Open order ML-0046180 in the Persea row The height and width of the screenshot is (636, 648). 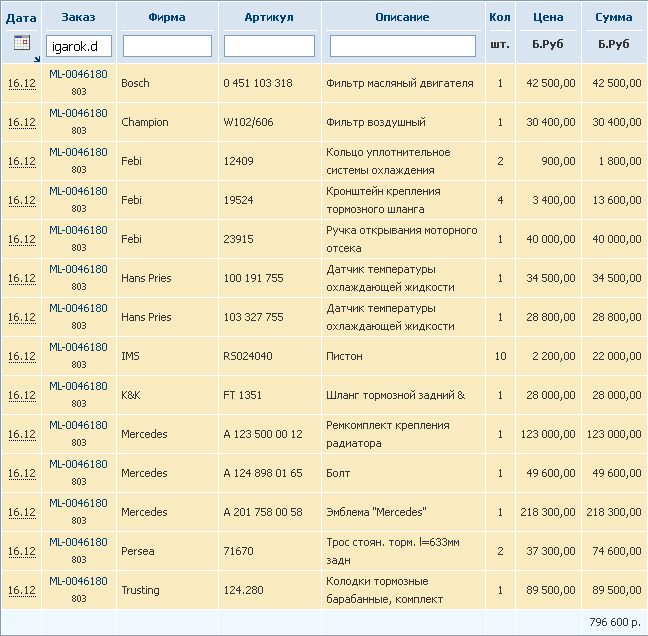[79, 542]
